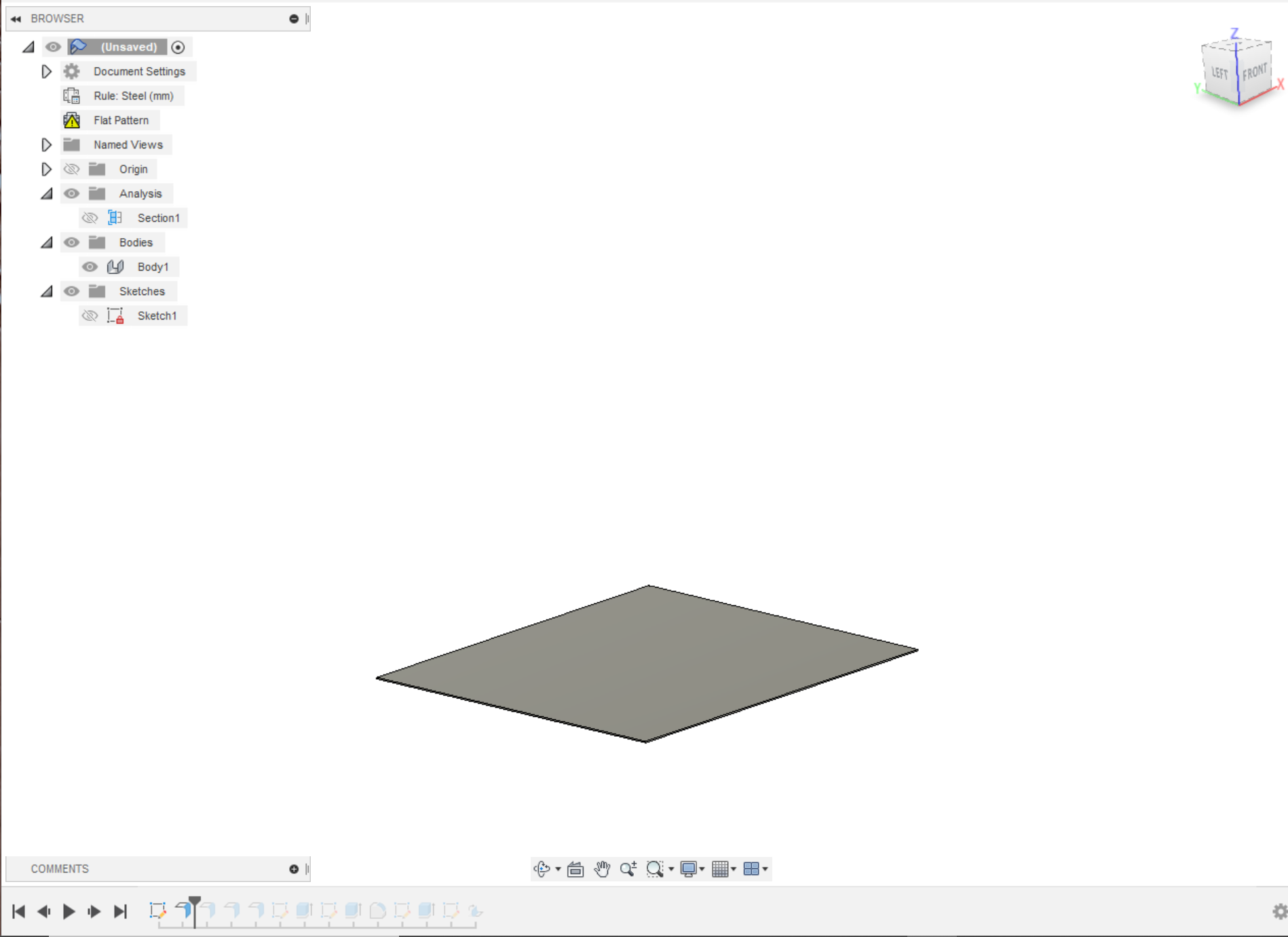Click the Grid and Snaps icon
Image resolution: width=1288 pixels, height=937 pixels.
click(721, 868)
